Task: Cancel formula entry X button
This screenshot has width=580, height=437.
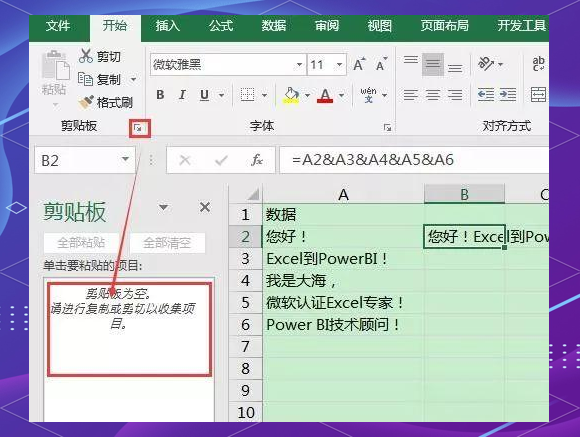Action: pos(185,160)
